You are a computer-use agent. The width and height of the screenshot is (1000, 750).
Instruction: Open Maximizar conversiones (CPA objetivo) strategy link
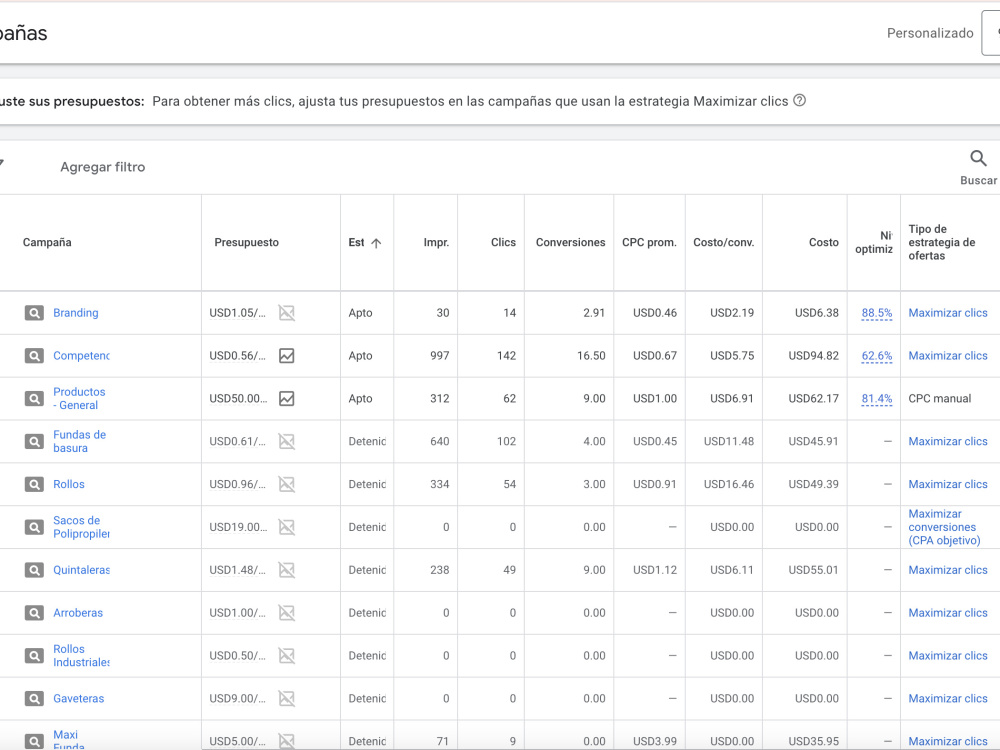click(x=944, y=527)
